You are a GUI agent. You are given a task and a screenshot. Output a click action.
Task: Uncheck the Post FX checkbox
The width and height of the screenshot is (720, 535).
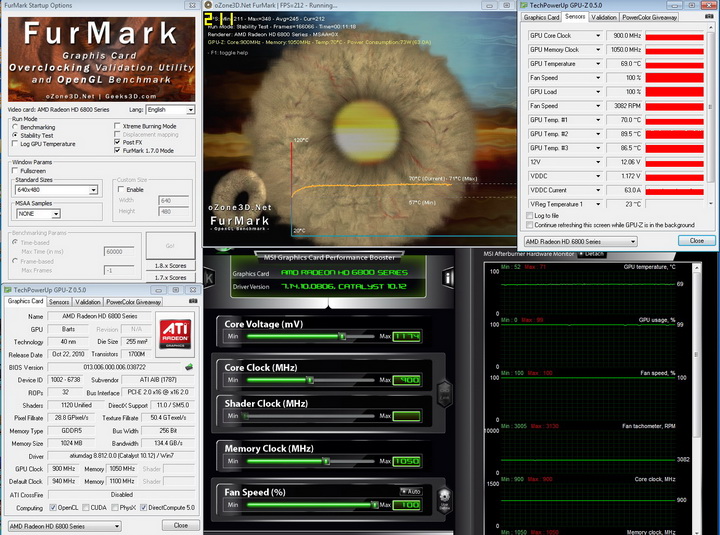pos(117,142)
